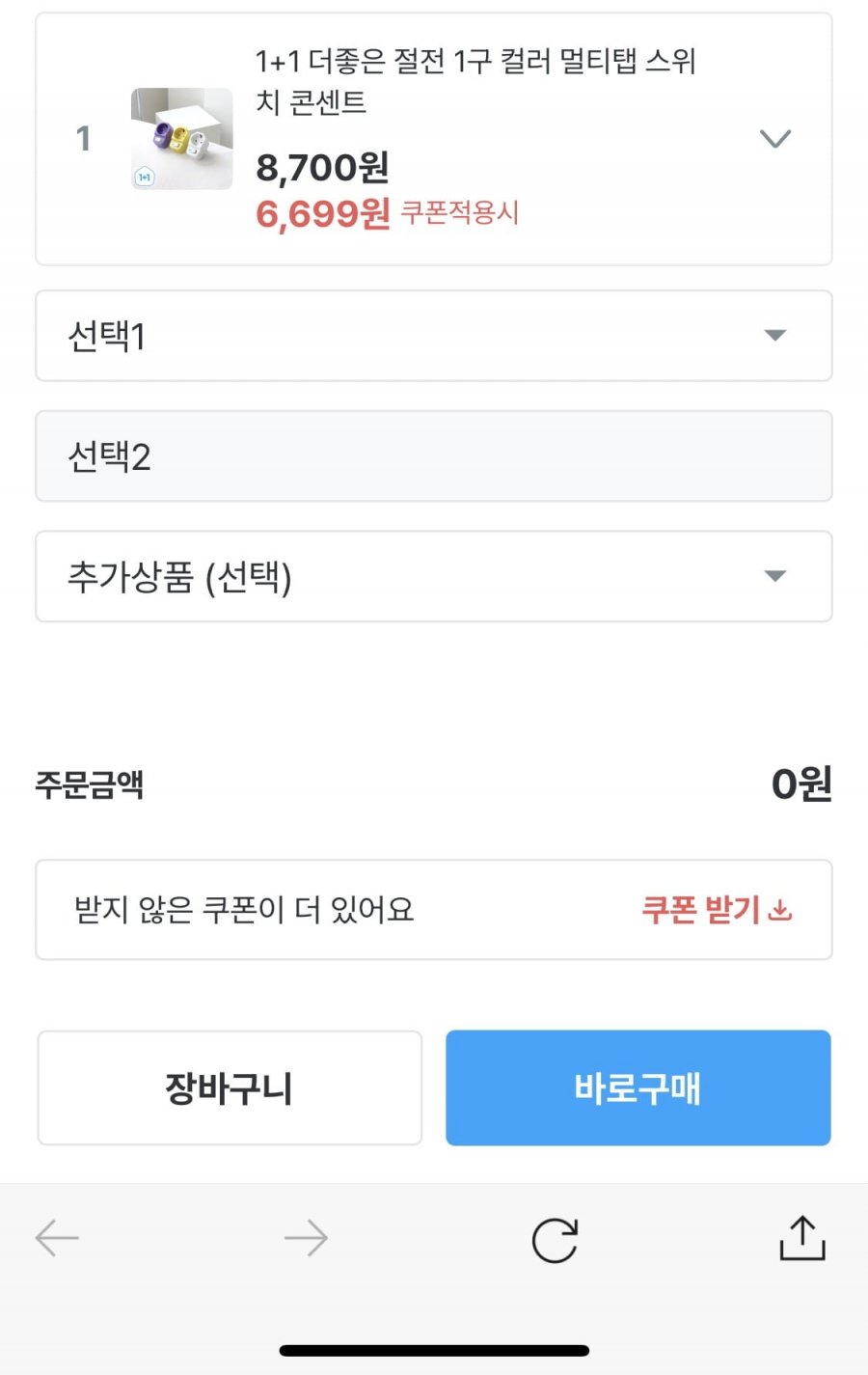
Task: Tap the 8,700원 original price
Action: coord(322,168)
